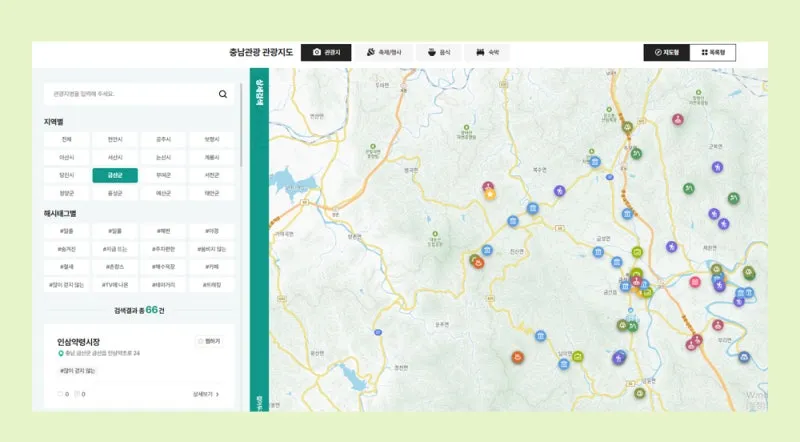Image resolution: width=800 pixels, height=442 pixels.
Task: Click the search magnifier icon
Action: [x=223, y=94]
